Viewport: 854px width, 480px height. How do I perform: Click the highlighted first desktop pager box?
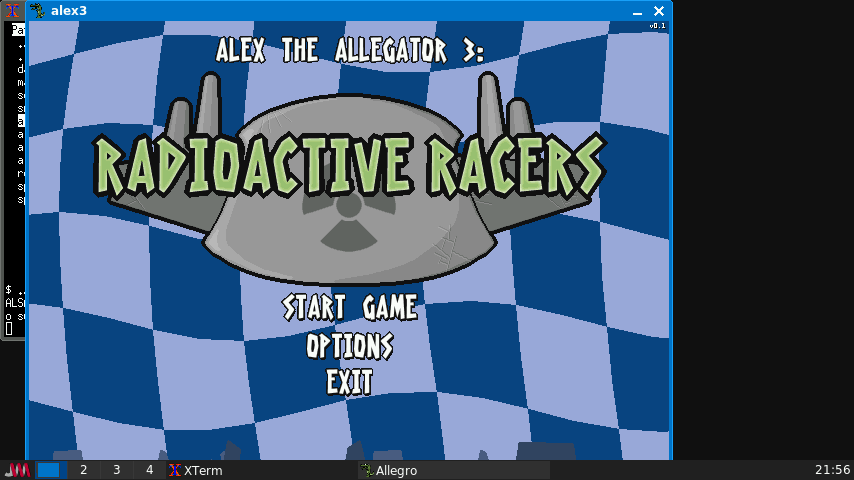click(x=49, y=470)
